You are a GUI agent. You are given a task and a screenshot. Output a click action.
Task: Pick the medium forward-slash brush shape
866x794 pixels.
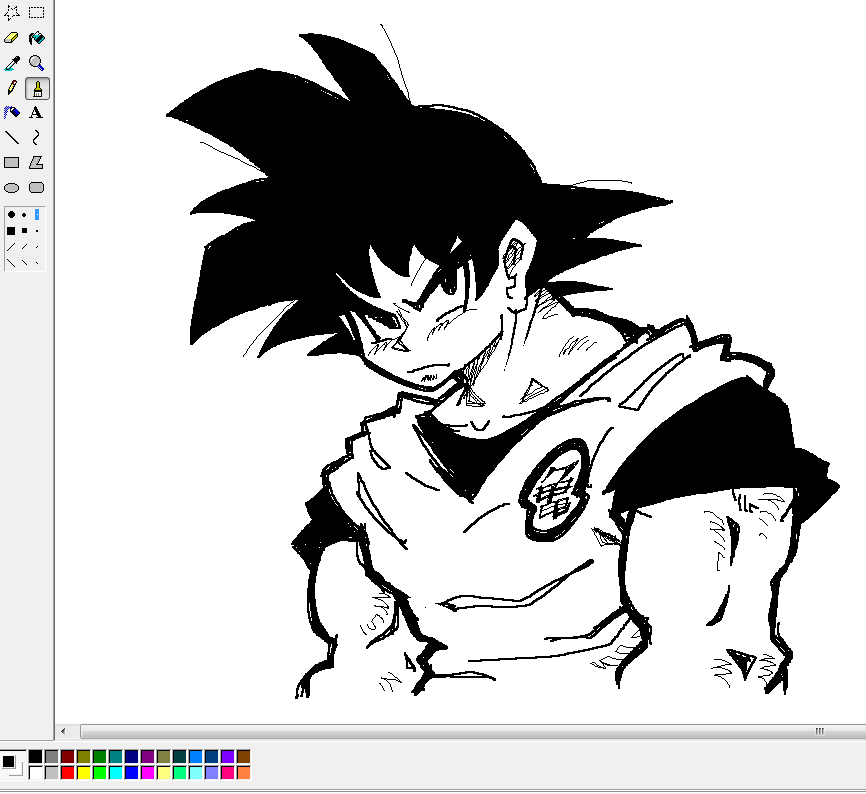tap(24, 247)
